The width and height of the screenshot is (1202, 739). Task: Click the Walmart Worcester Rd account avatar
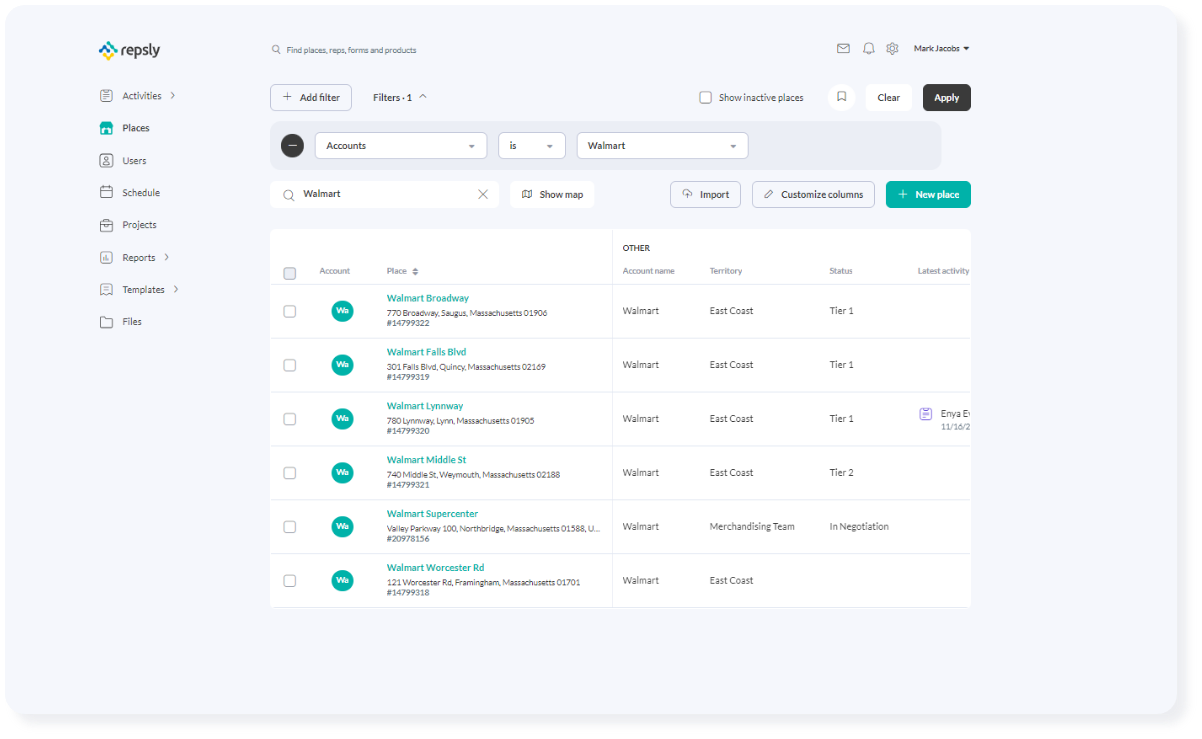(342, 580)
